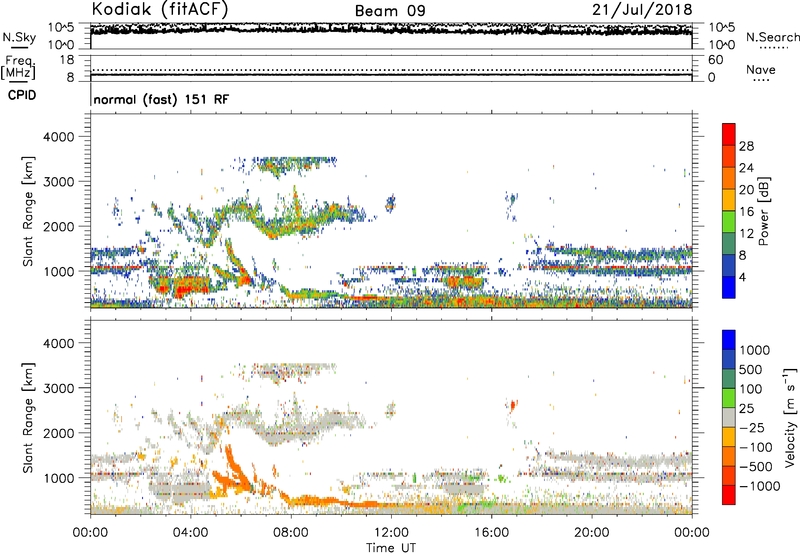Click the Time UT axis title
800x554 pixels.
pyautogui.click(x=391, y=547)
